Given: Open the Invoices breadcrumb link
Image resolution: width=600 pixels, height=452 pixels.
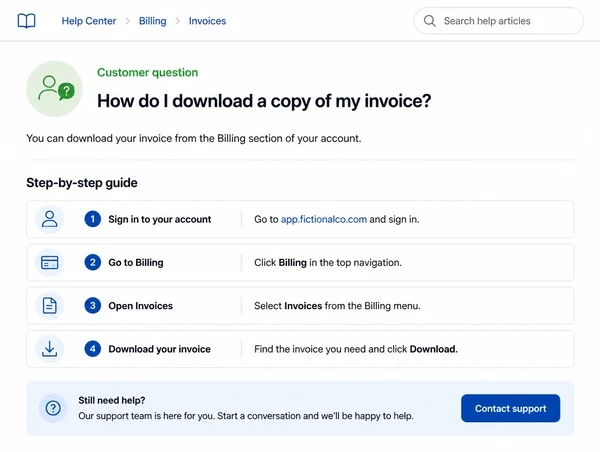Looking at the screenshot, I should click(x=207, y=21).
